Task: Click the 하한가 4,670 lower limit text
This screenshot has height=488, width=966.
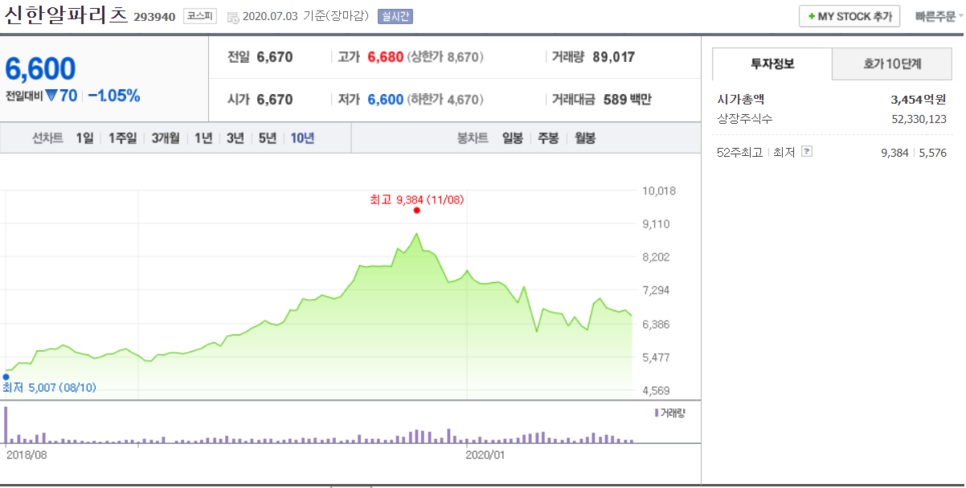Action: tap(445, 99)
